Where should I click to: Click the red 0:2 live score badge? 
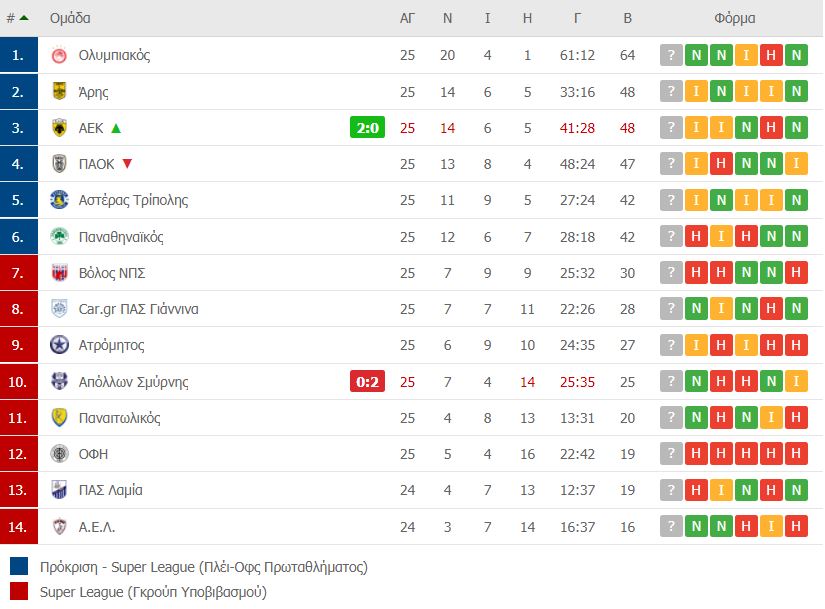point(367,382)
